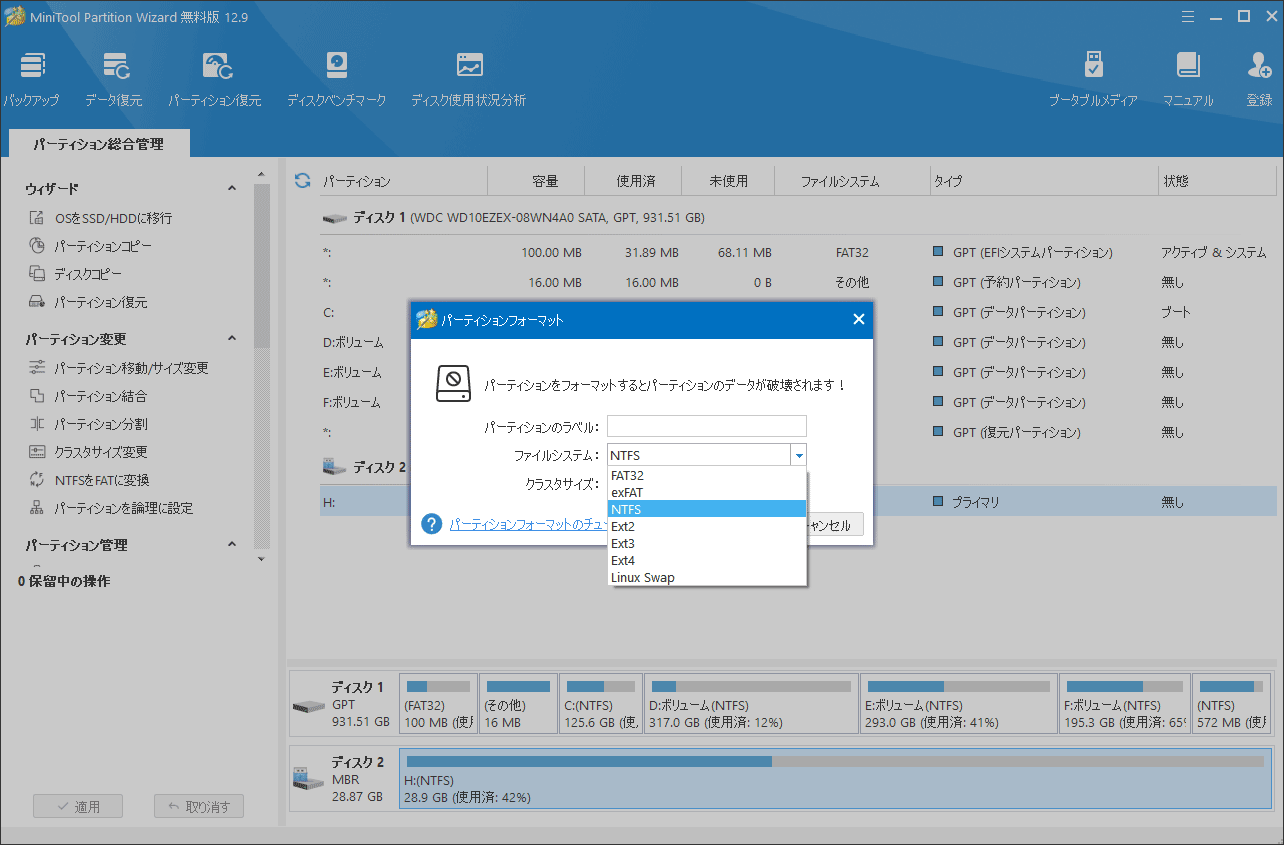Viewport: 1284px width, 845px height.
Task: Select the GPT (予約パーティション) row
Action: 798,282
